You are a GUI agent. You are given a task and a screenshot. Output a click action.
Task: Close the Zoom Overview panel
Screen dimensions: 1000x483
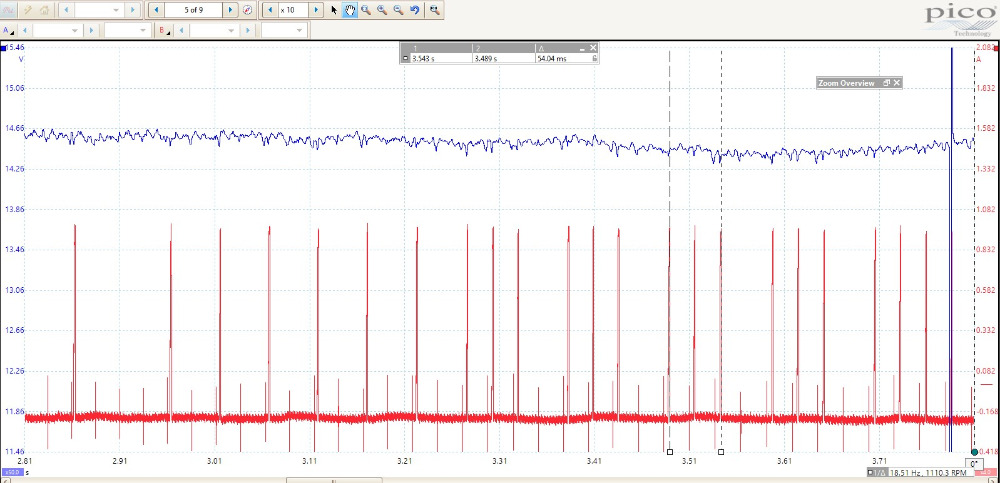(897, 83)
